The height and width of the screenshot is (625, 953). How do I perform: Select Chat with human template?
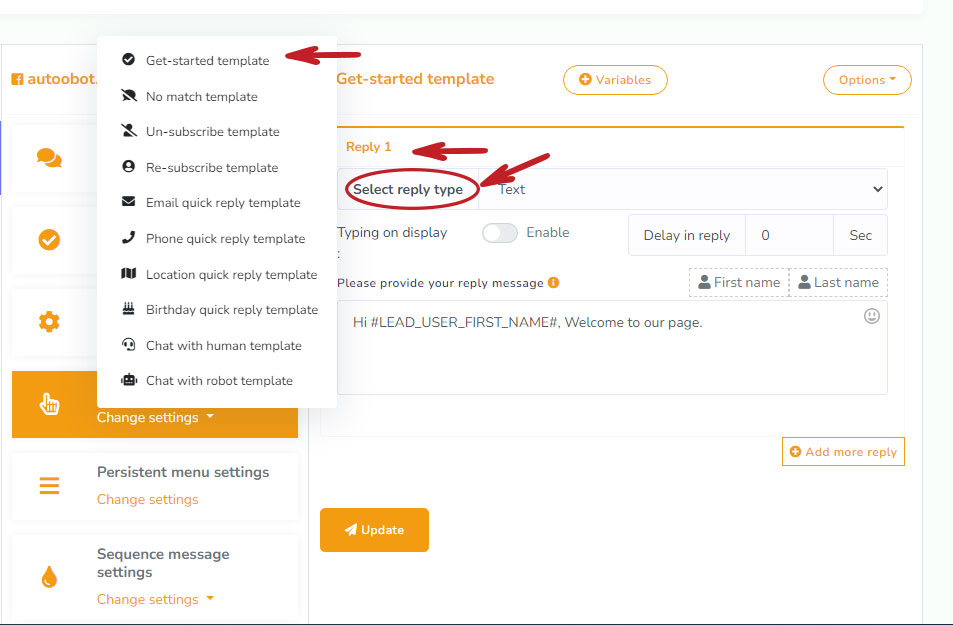coord(223,346)
